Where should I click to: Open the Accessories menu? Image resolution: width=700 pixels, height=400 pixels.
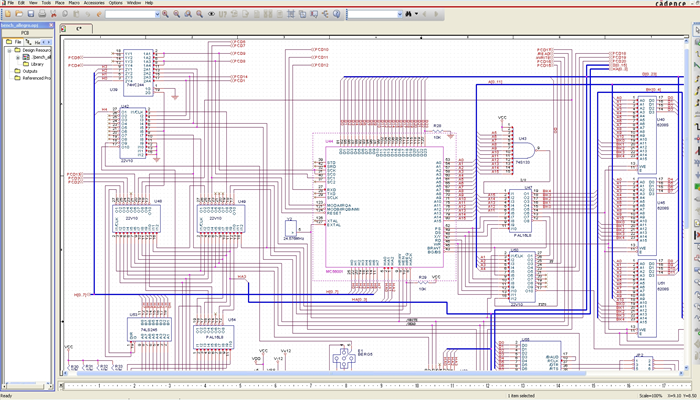coord(94,3)
